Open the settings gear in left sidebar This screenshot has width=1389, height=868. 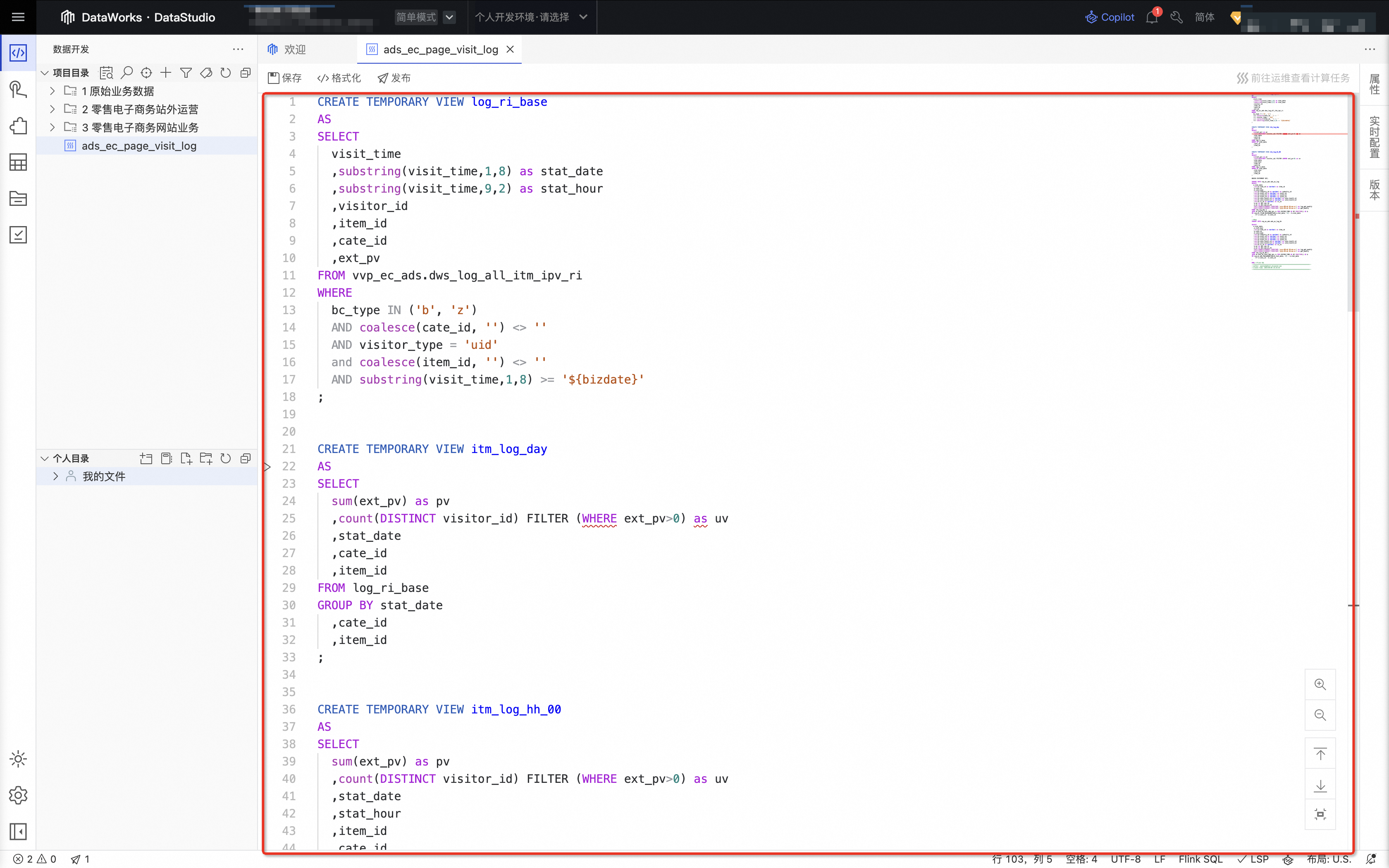[x=18, y=795]
